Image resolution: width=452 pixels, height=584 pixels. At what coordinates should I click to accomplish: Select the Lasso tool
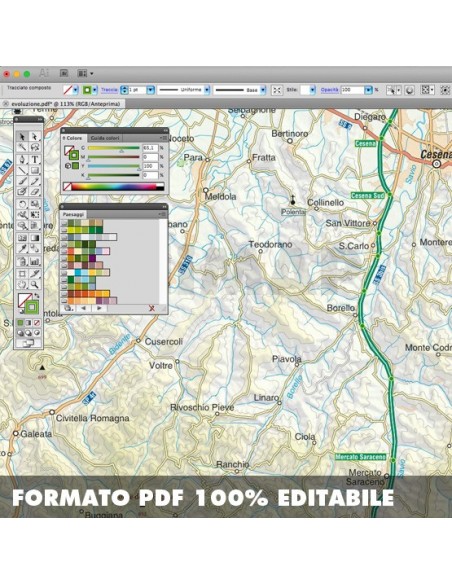pyautogui.click(x=34, y=147)
